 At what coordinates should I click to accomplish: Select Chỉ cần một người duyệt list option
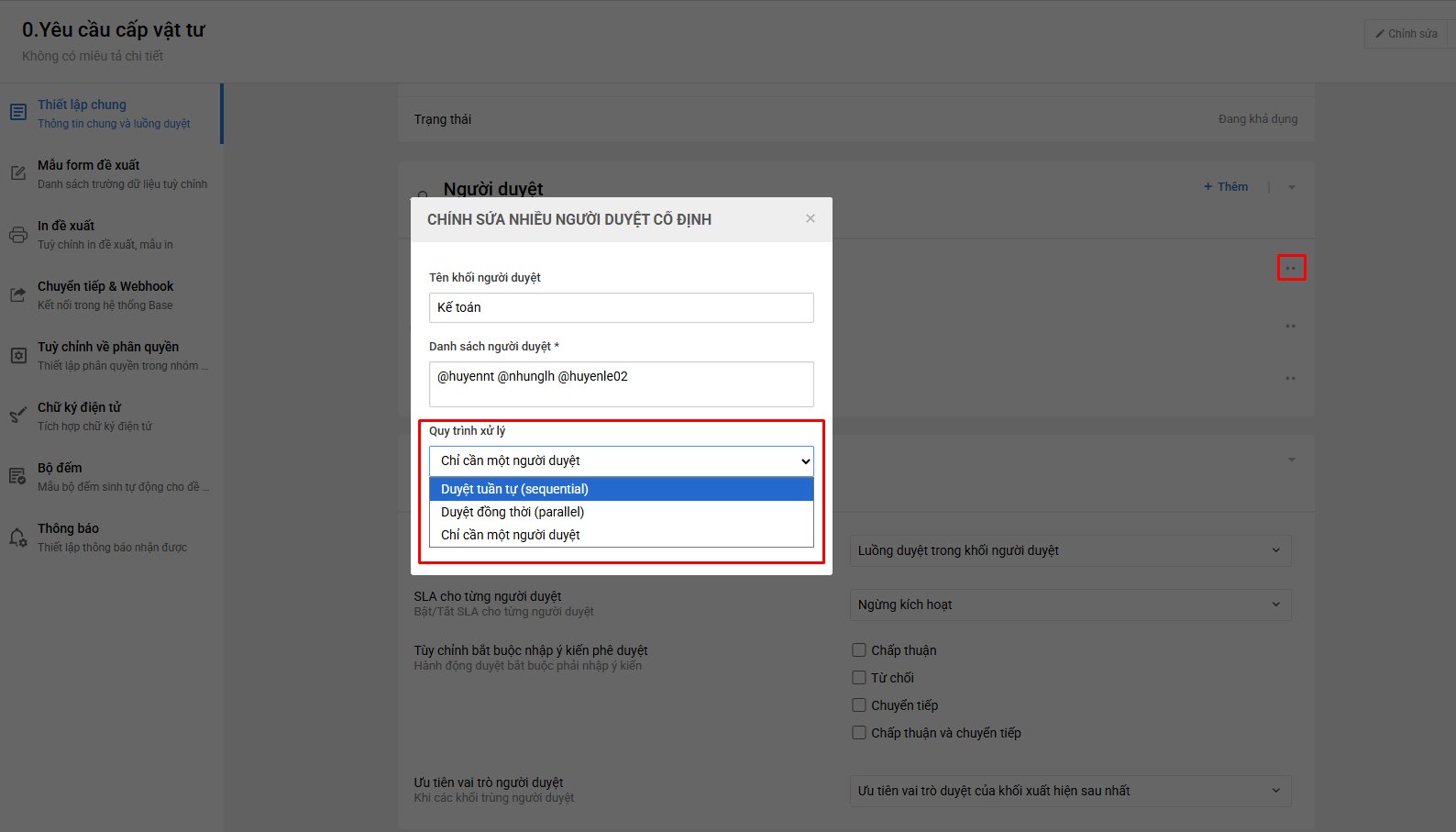click(622, 535)
